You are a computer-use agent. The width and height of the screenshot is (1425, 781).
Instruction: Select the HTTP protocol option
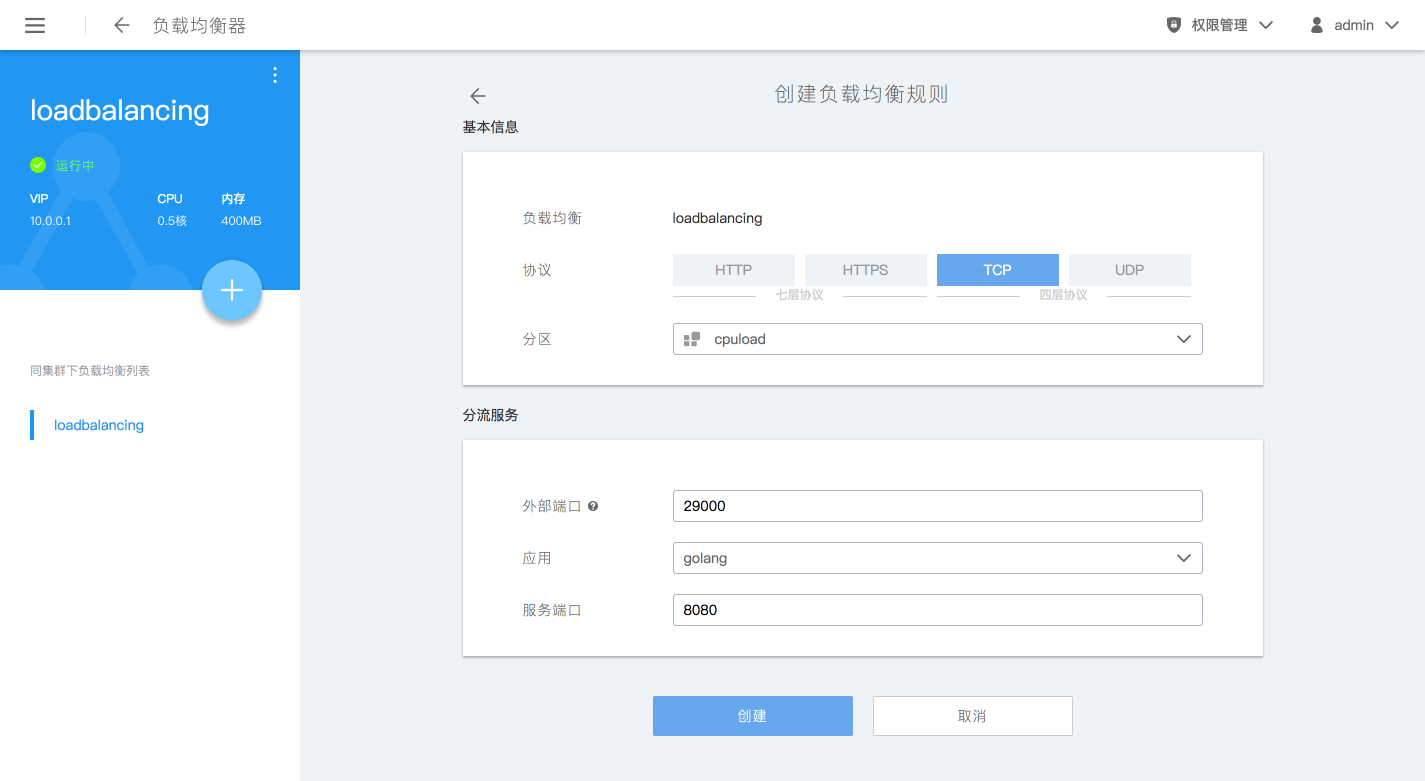(x=733, y=270)
